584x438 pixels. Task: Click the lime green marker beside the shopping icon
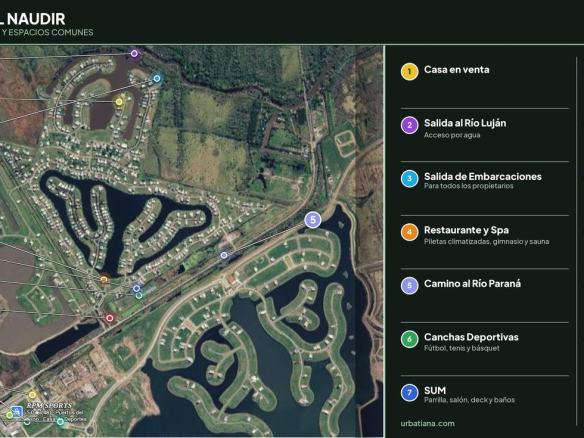9,415
